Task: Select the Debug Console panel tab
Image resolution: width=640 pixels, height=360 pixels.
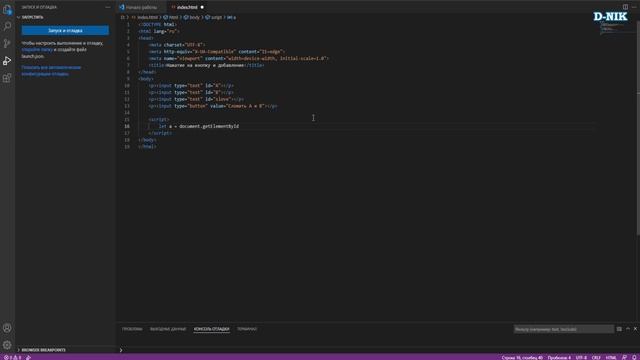Action: [x=211, y=329]
